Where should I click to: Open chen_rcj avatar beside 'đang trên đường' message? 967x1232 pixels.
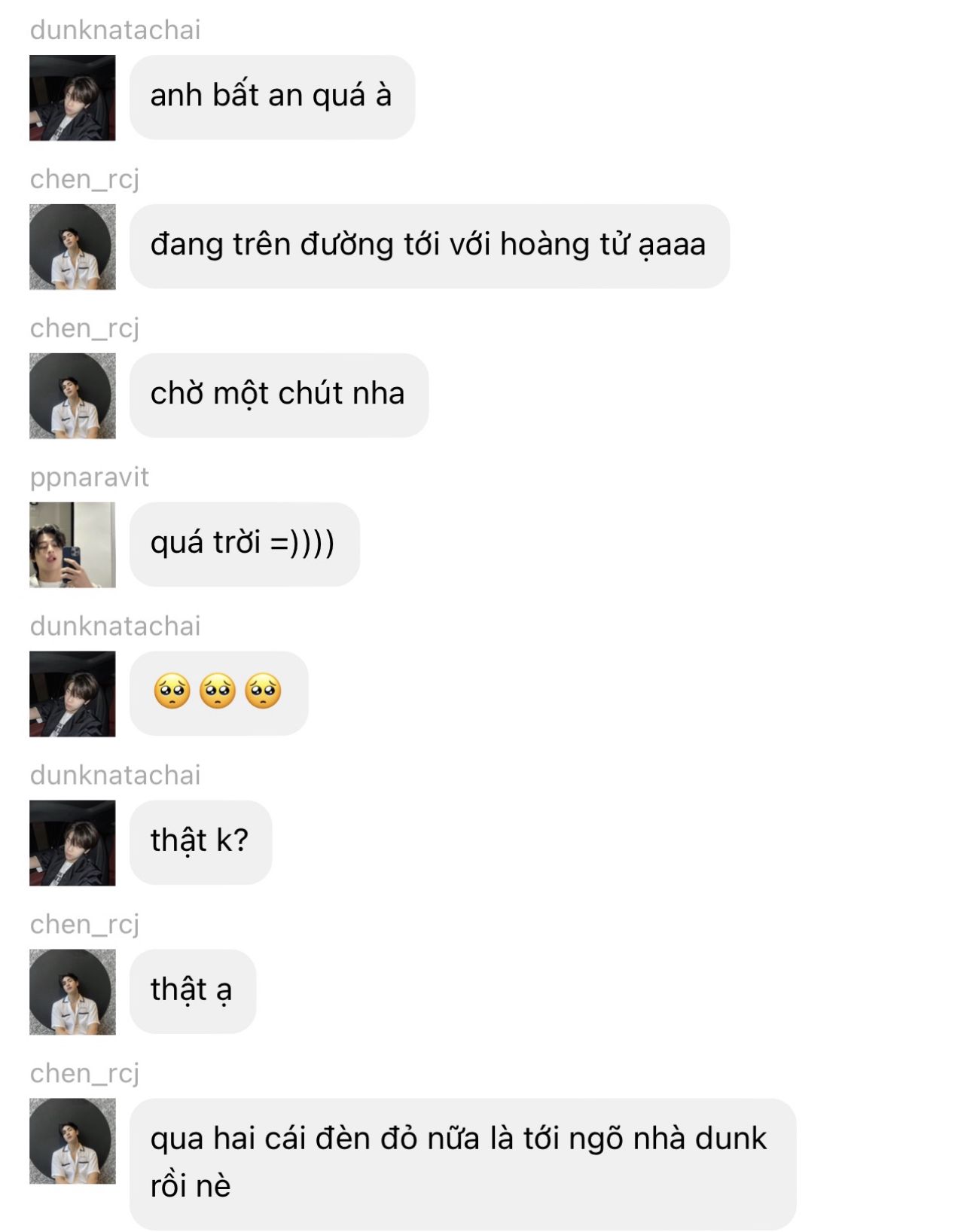click(x=72, y=247)
